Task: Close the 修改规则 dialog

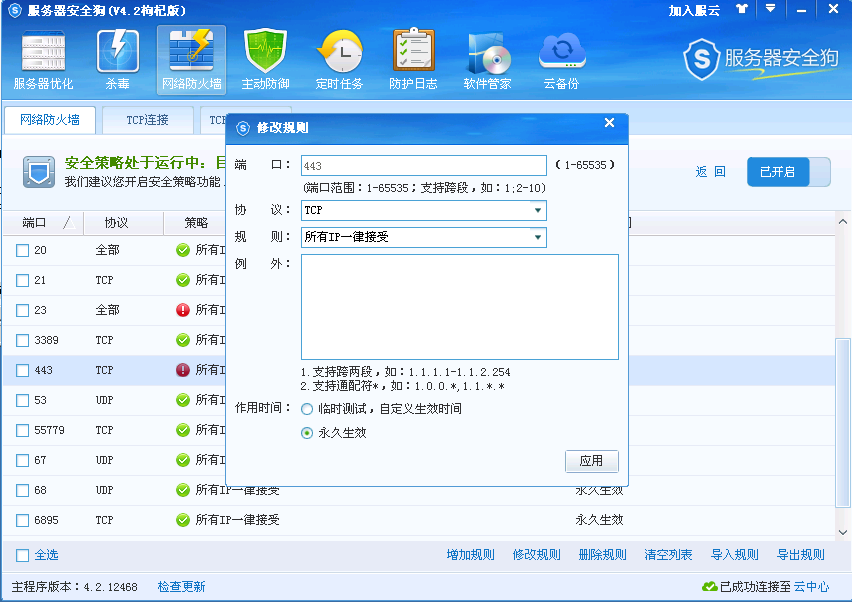Action: click(610, 123)
